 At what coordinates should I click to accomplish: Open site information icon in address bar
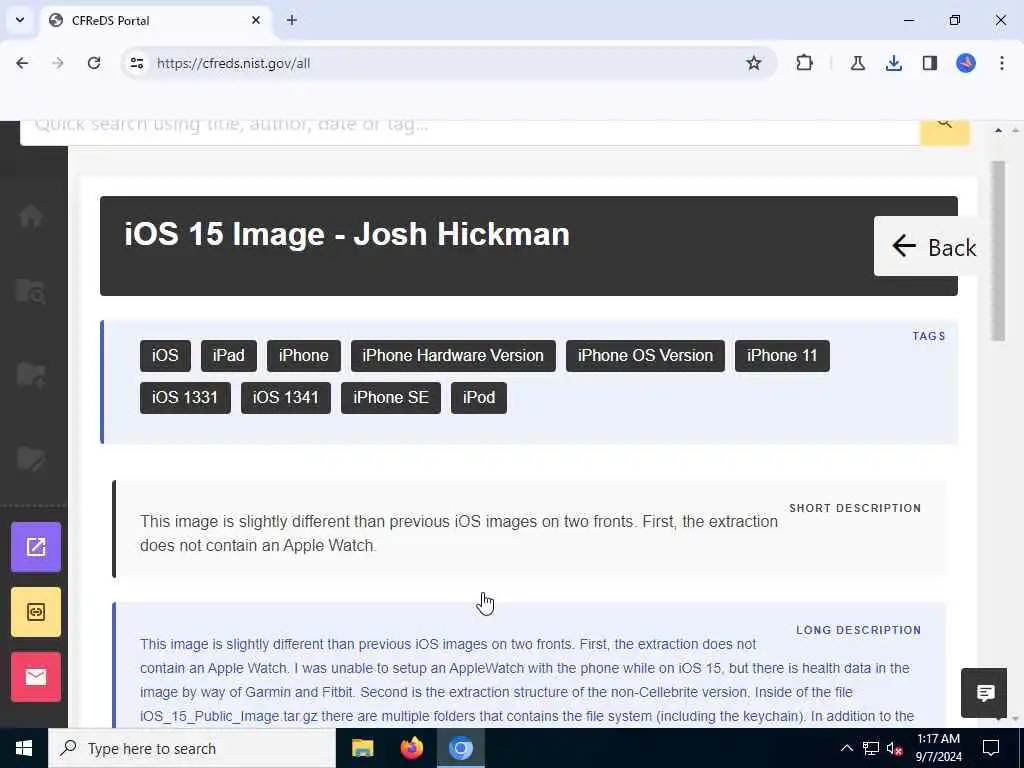pyautogui.click(x=136, y=63)
